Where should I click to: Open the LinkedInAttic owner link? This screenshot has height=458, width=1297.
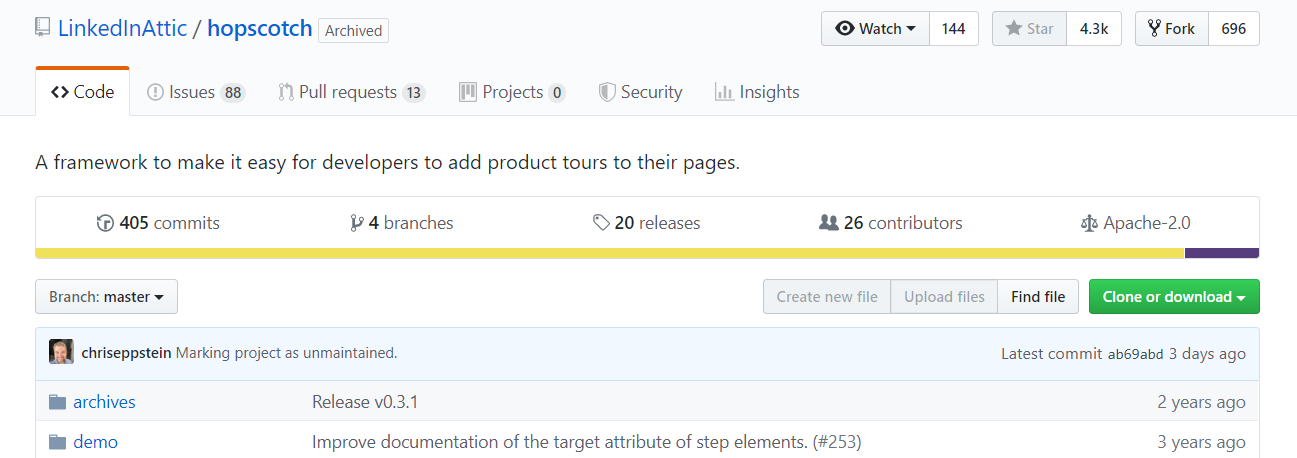click(x=122, y=28)
